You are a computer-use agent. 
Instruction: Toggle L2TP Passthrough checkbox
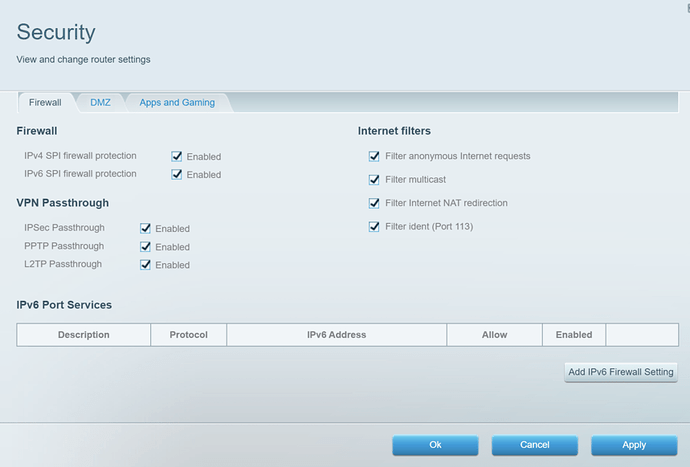click(145, 265)
